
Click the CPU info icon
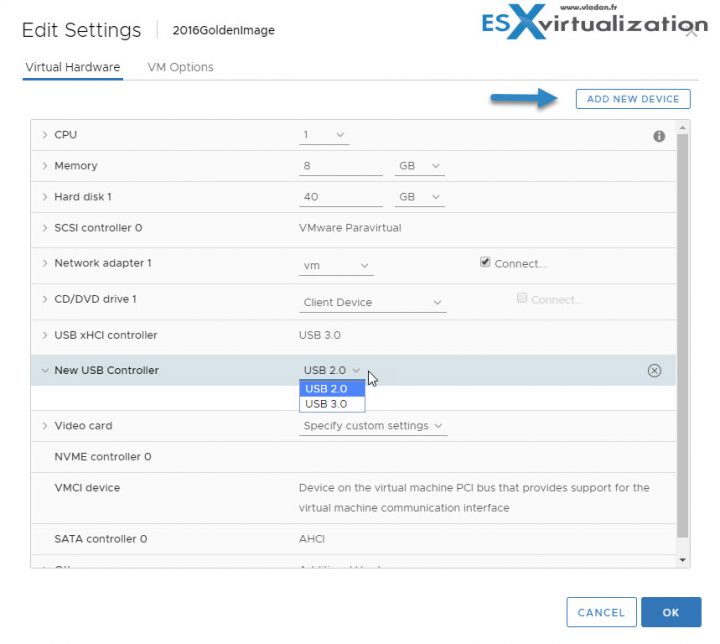point(659,136)
